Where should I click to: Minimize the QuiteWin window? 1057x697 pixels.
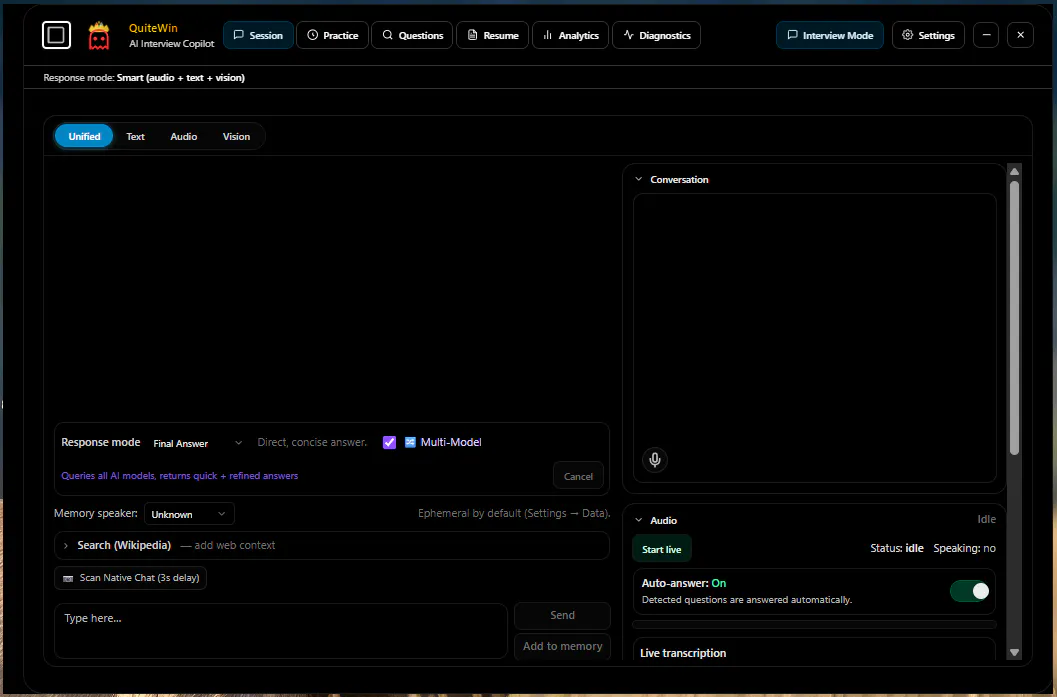986,35
